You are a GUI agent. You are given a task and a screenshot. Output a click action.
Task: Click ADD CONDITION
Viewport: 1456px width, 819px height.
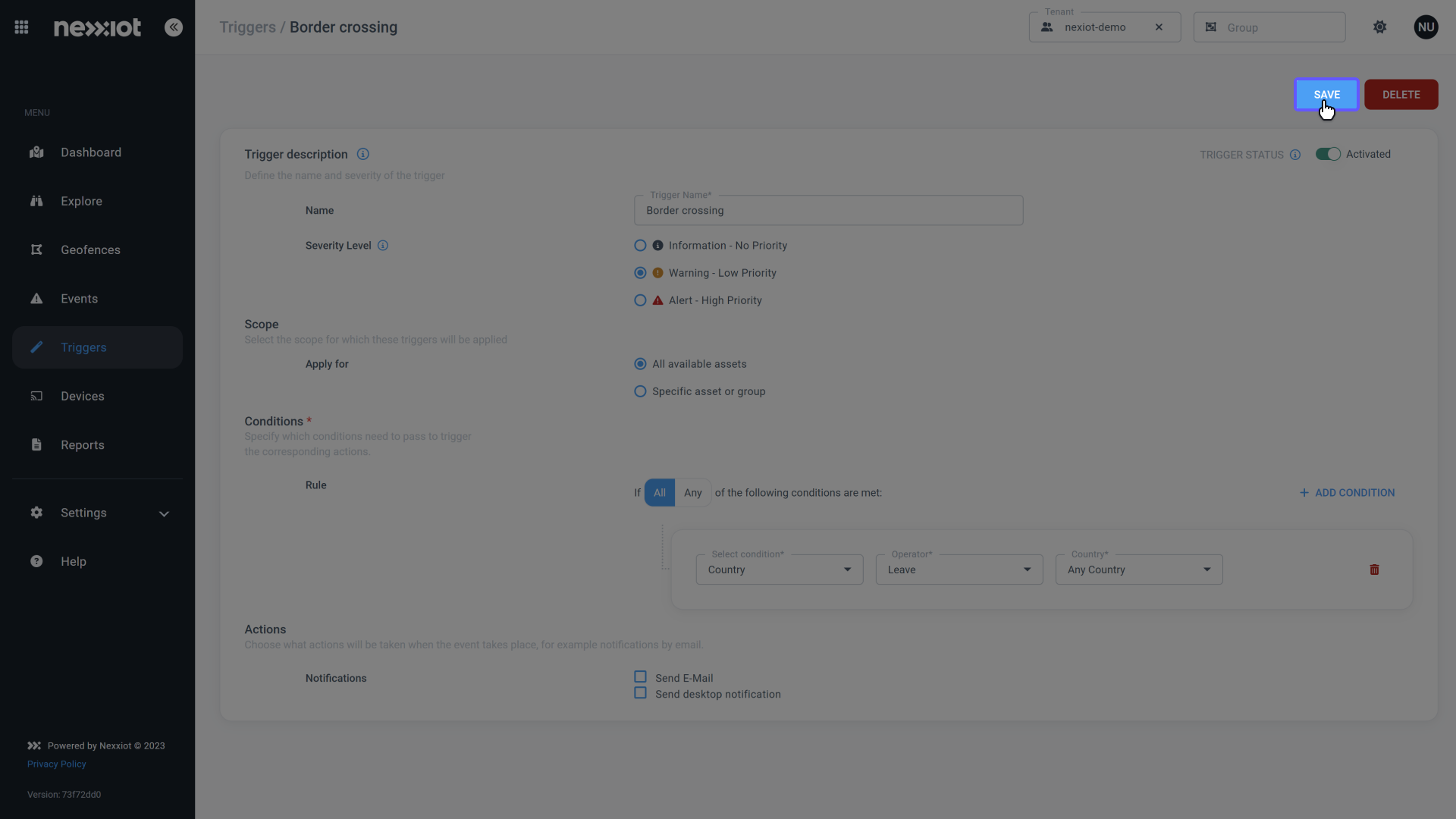point(1347,493)
